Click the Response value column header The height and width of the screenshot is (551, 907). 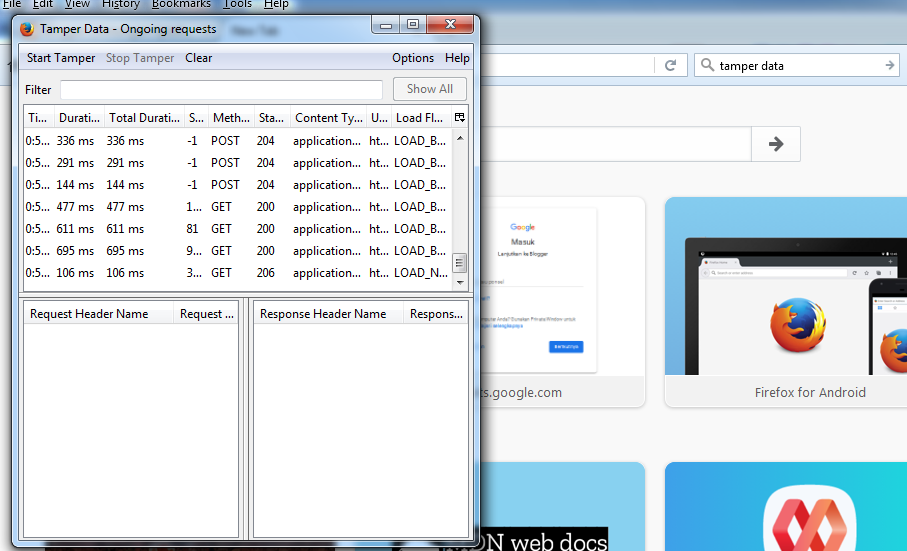(436, 313)
